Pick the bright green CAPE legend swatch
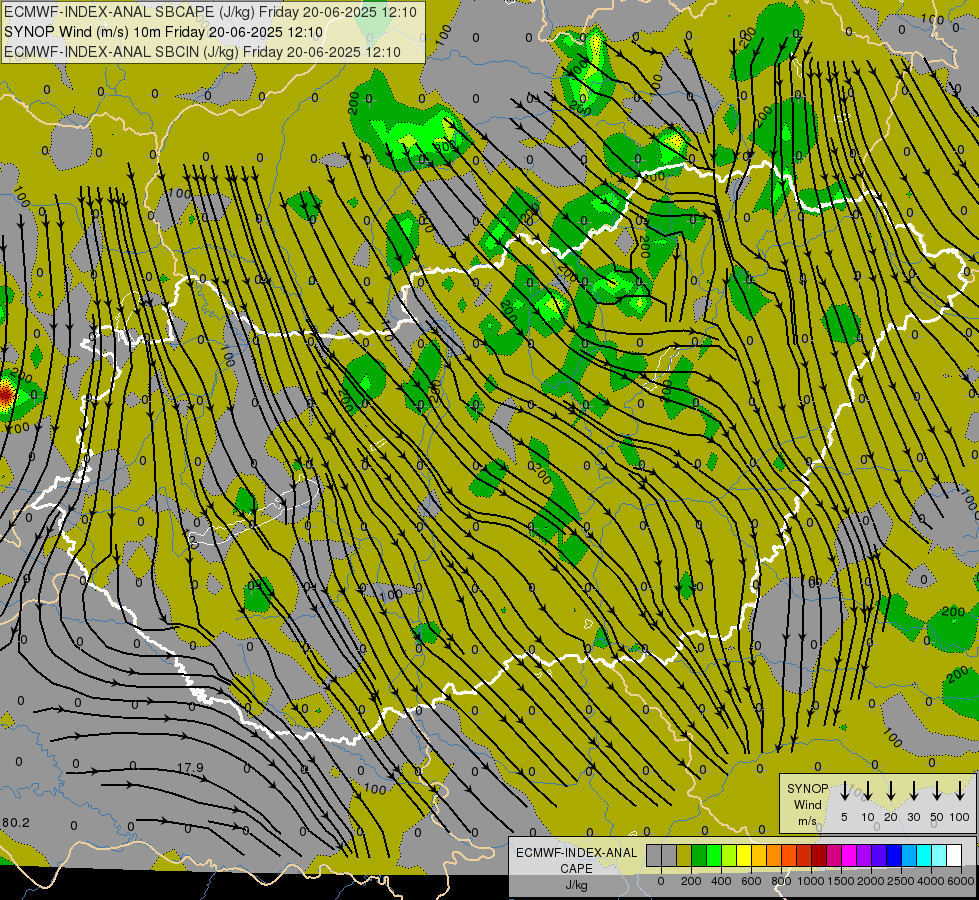The image size is (979, 900). pyautogui.click(x=714, y=855)
